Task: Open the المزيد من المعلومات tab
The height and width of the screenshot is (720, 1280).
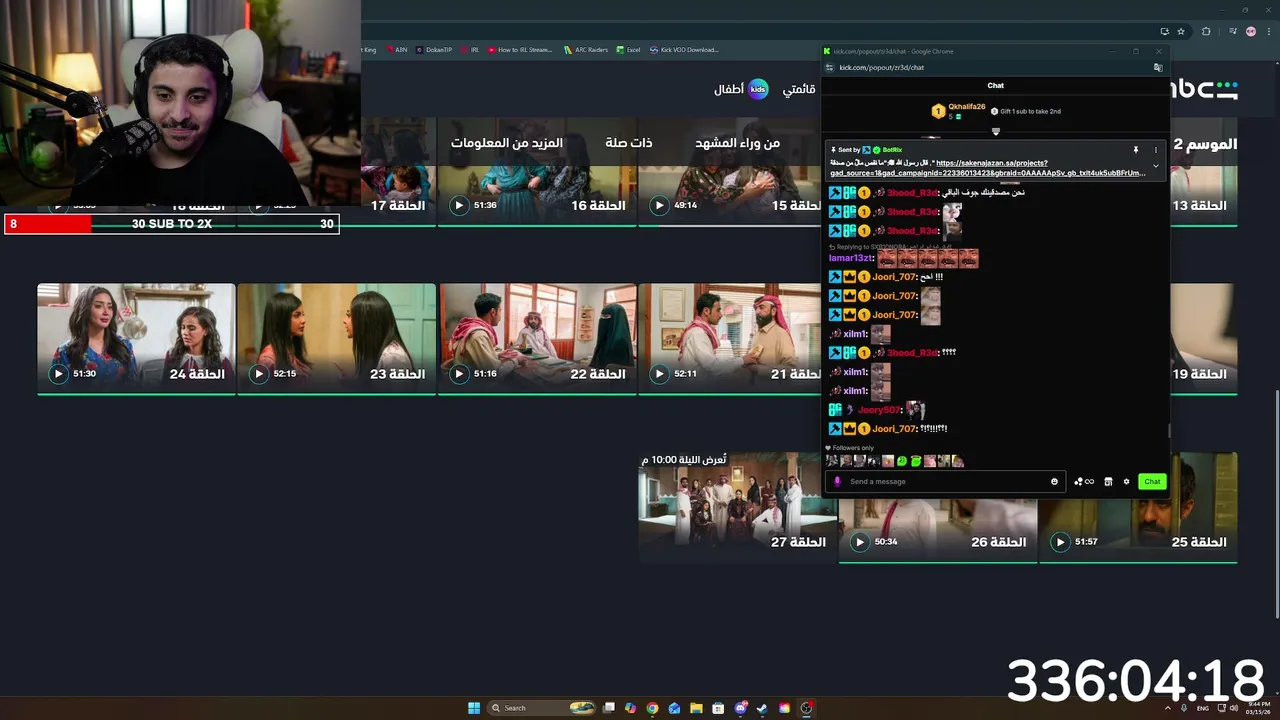Action: tap(507, 143)
